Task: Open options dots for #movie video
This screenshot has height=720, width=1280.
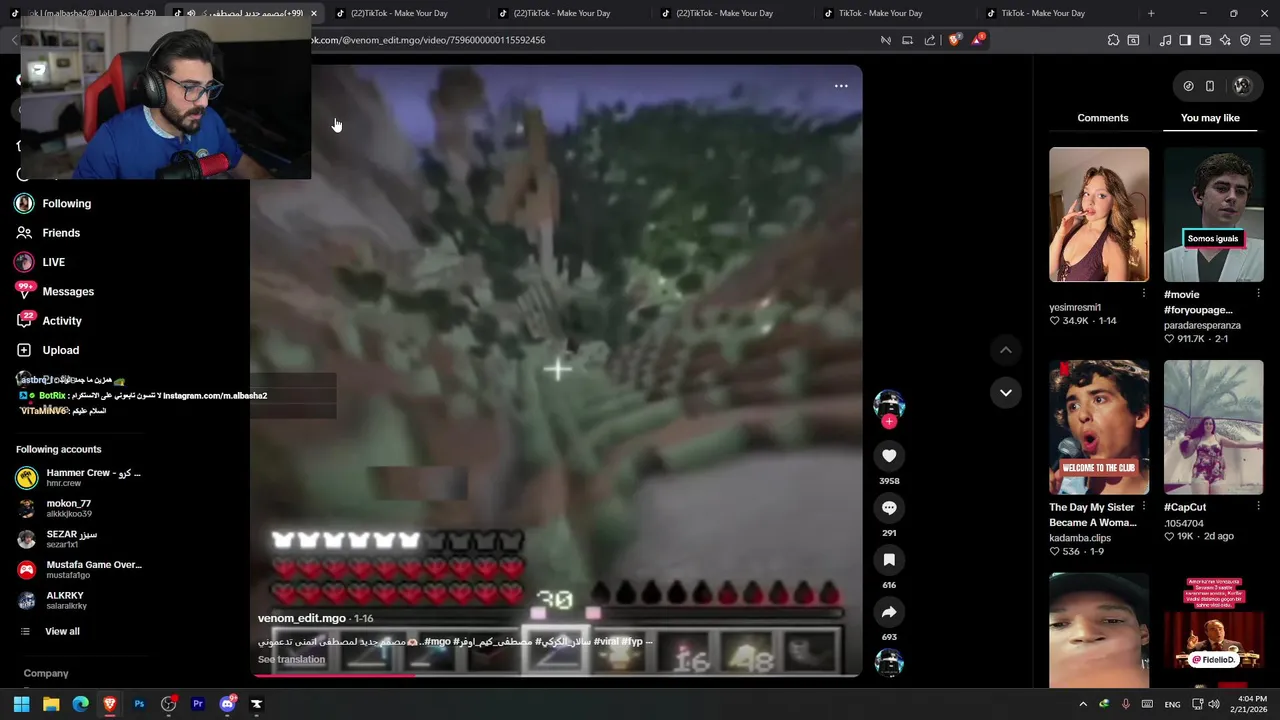Action: (x=1259, y=295)
